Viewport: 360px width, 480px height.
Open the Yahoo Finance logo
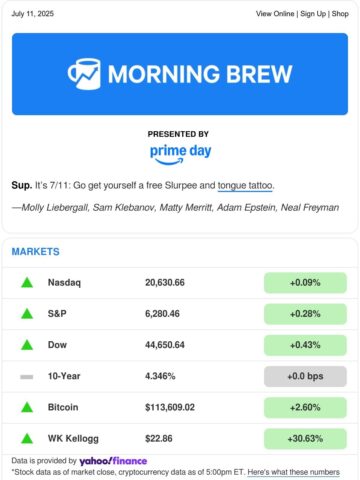coord(113,461)
